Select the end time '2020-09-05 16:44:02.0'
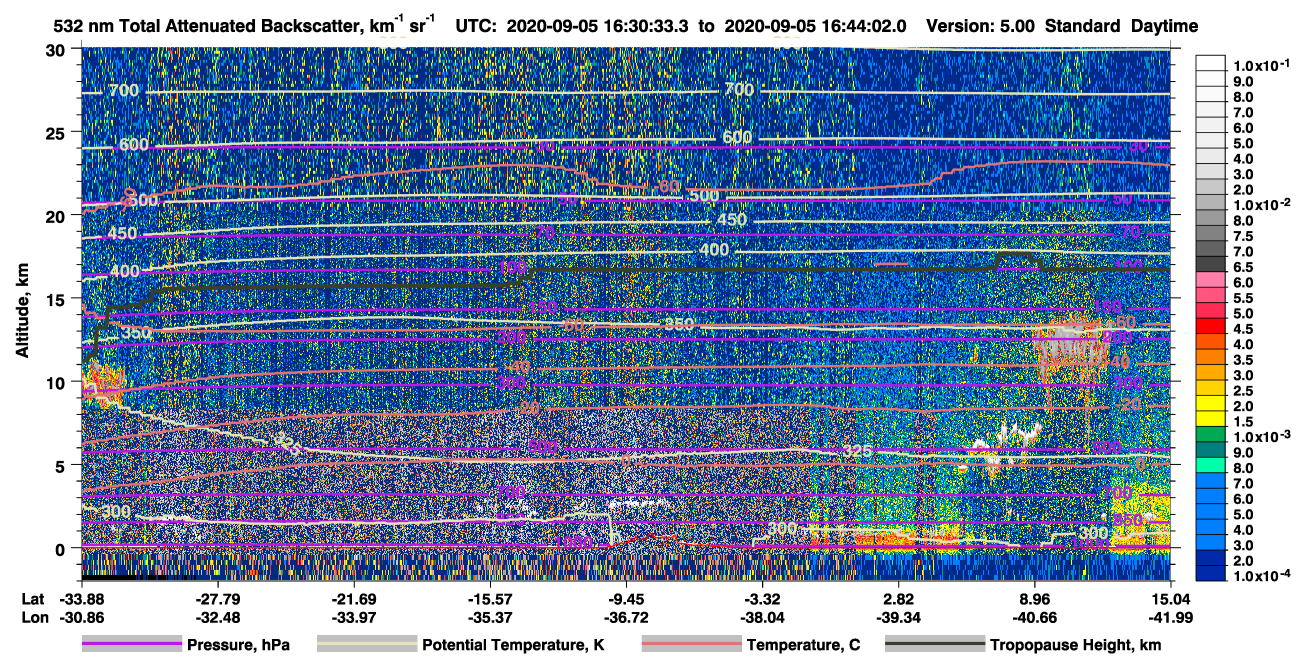1300x667 pixels. 814,26
